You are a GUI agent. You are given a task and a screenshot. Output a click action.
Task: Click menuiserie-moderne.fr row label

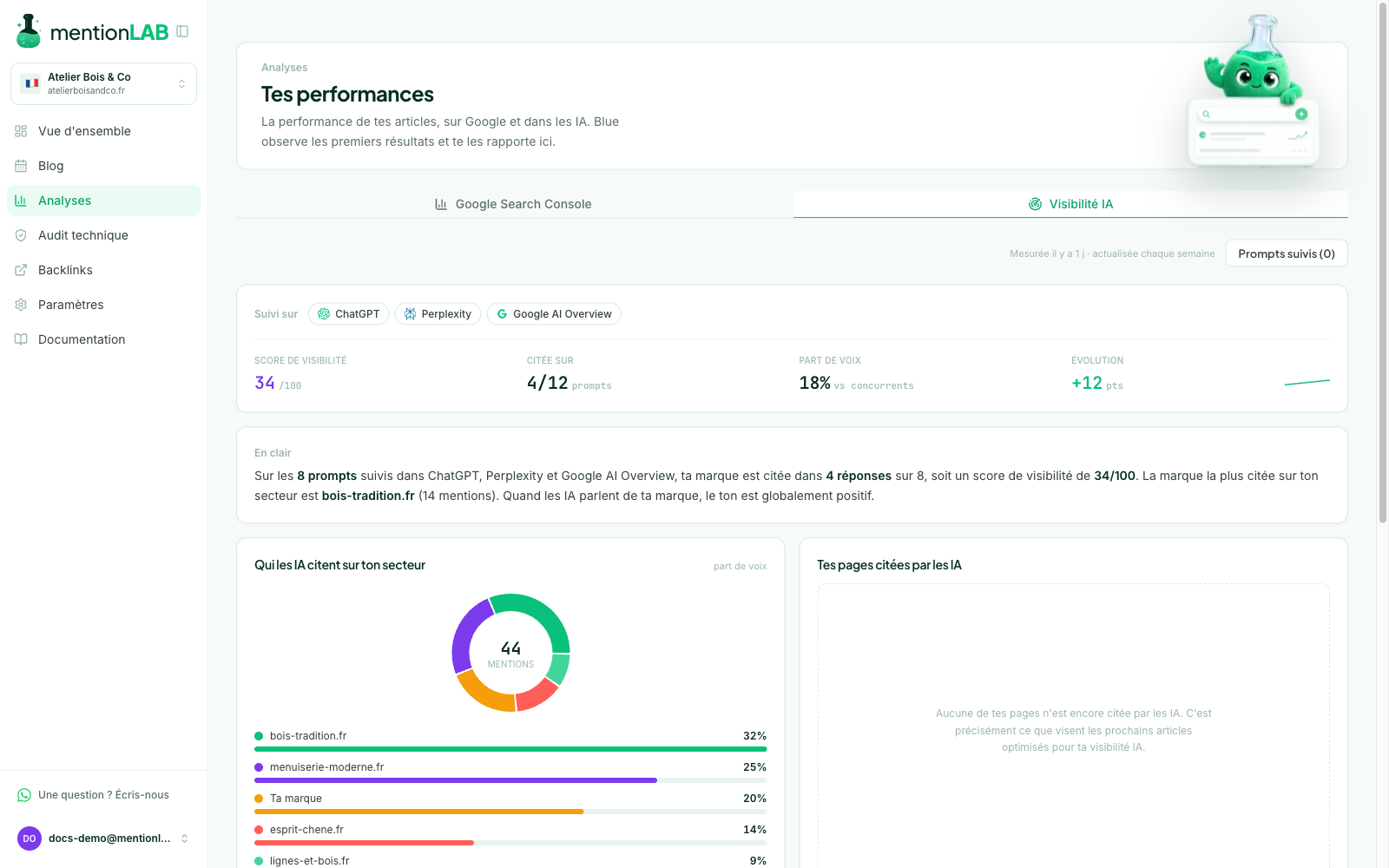click(326, 767)
